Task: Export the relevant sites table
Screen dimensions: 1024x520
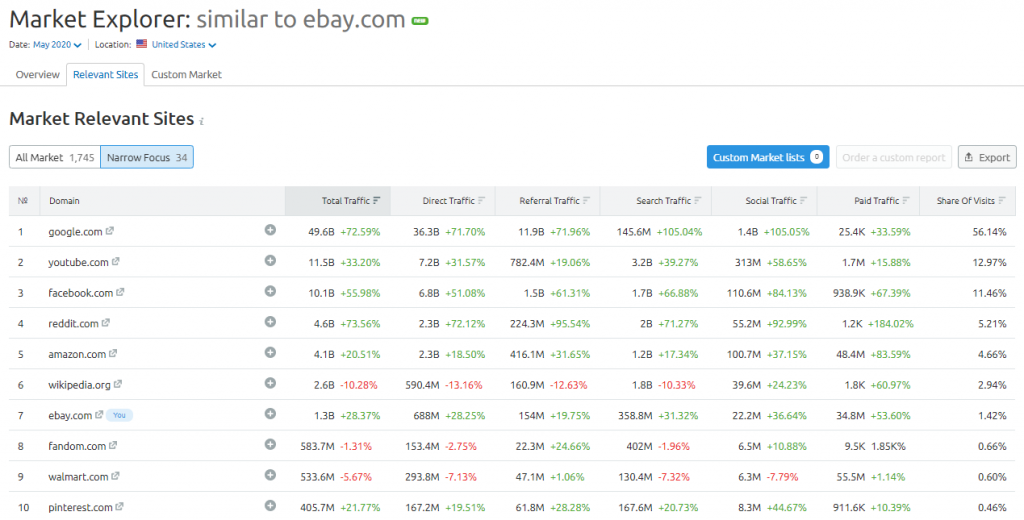Action: [987, 157]
